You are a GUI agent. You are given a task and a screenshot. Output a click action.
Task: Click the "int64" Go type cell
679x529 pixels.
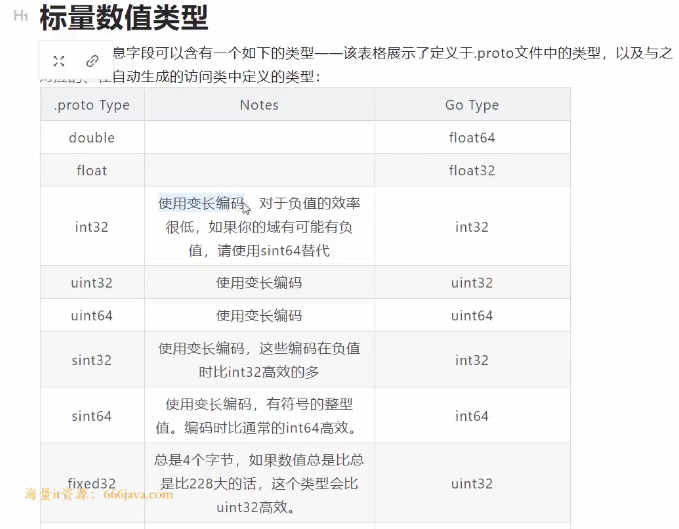[472, 416]
